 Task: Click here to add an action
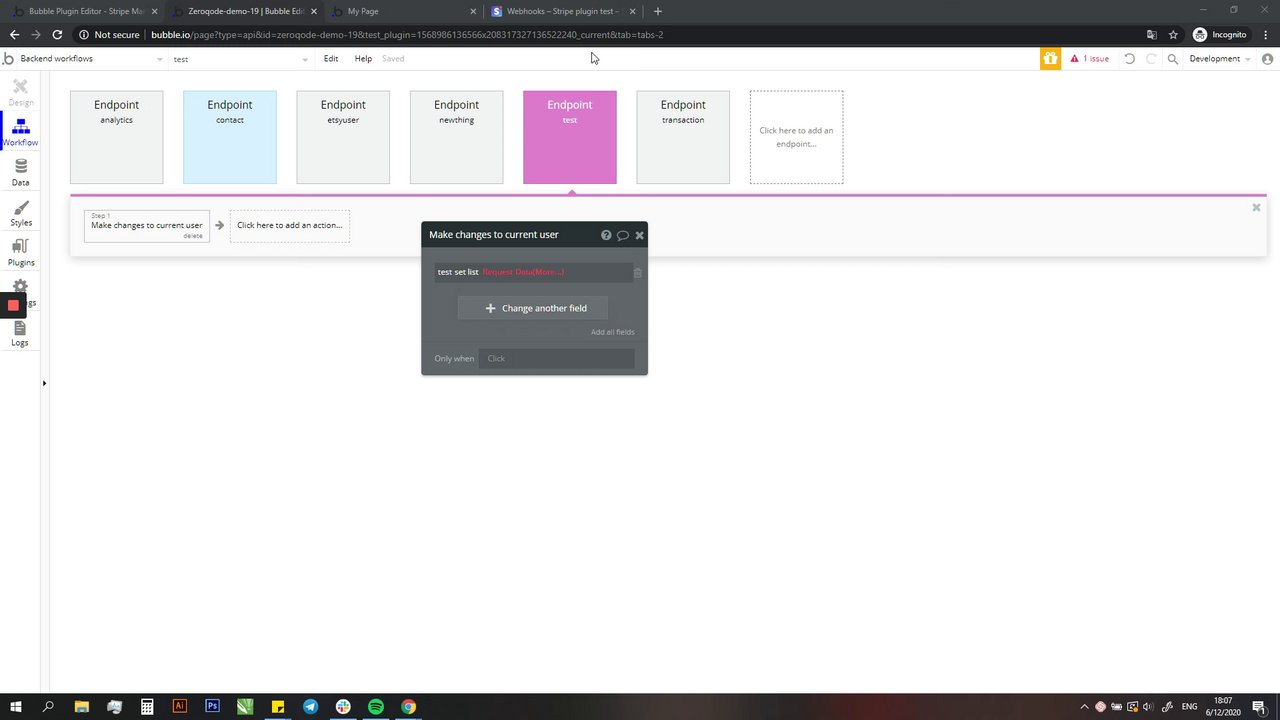click(290, 225)
